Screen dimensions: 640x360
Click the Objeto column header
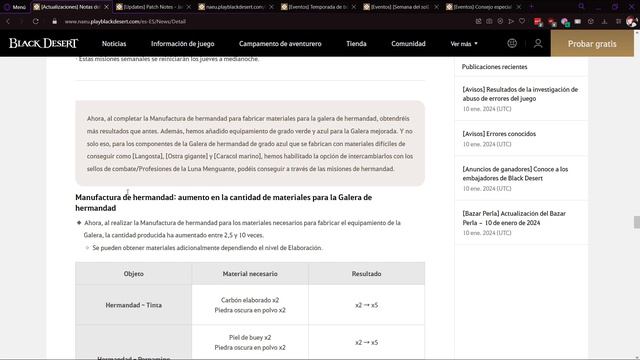133,273
